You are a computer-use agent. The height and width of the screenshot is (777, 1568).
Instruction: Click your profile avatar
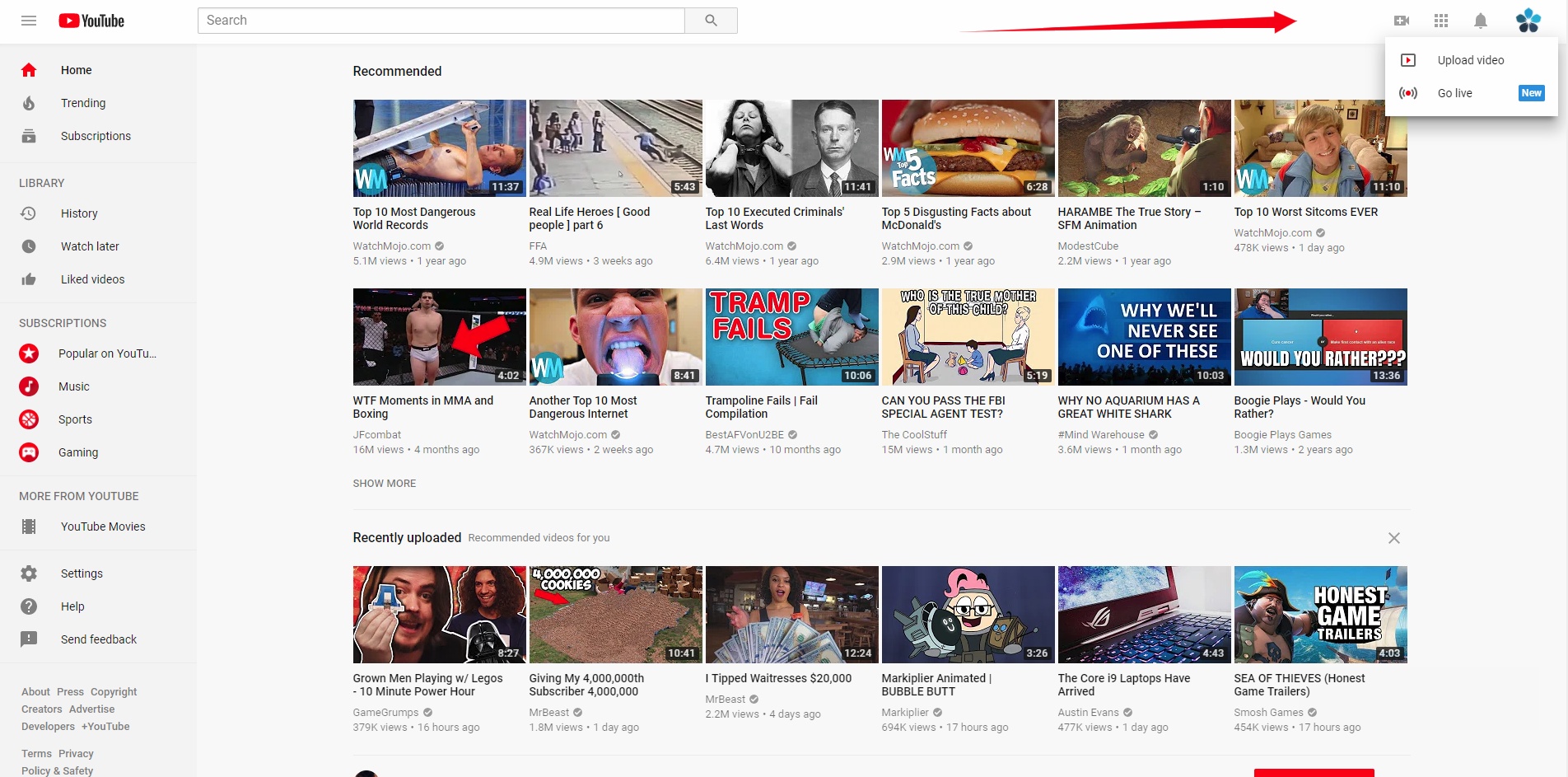point(1528,20)
